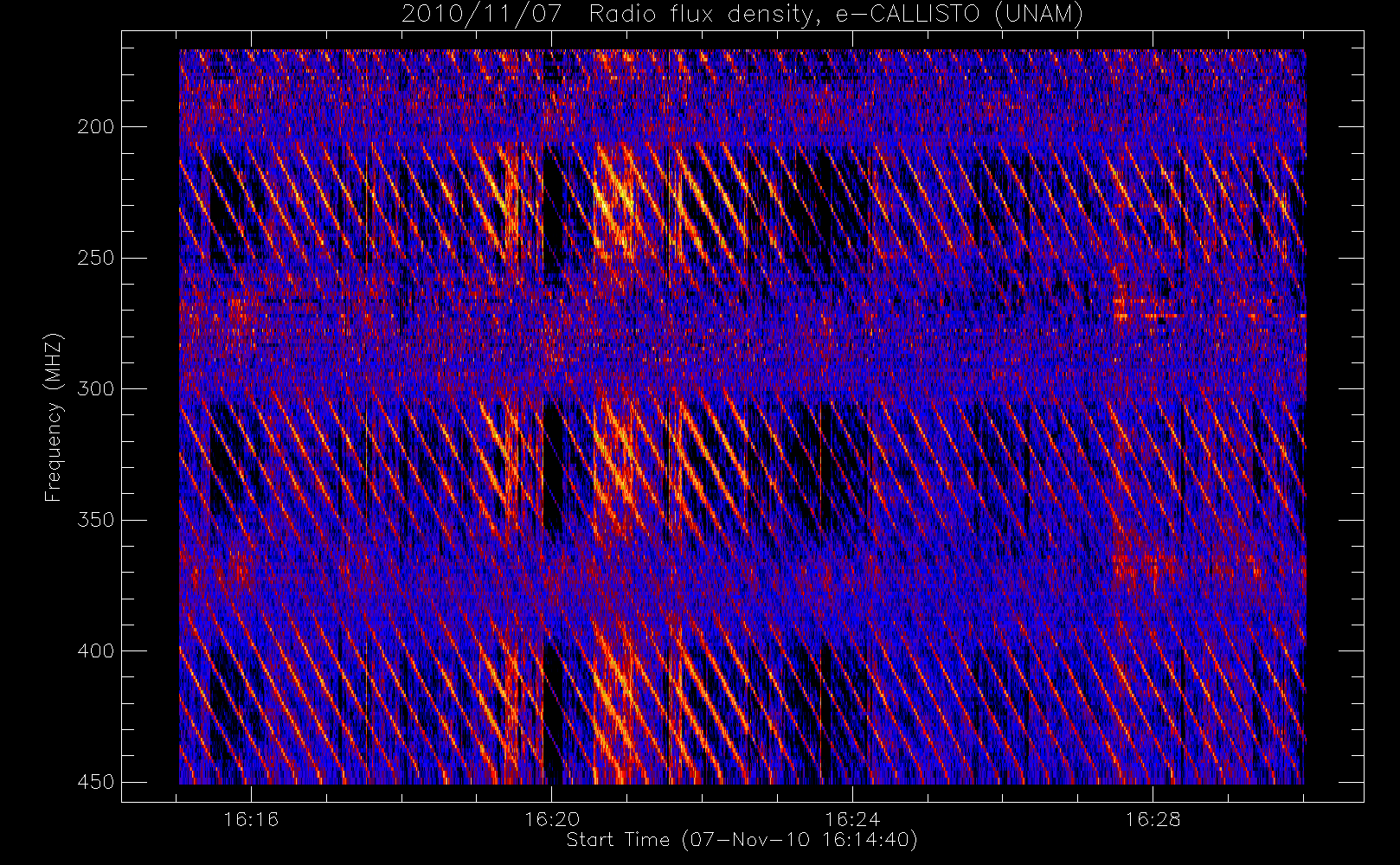Click the 200 frequency tick label

(x=95, y=127)
